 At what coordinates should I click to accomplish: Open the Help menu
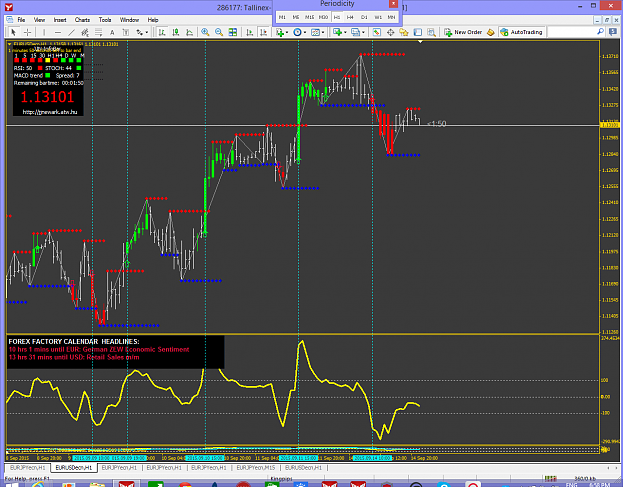[x=153, y=20]
